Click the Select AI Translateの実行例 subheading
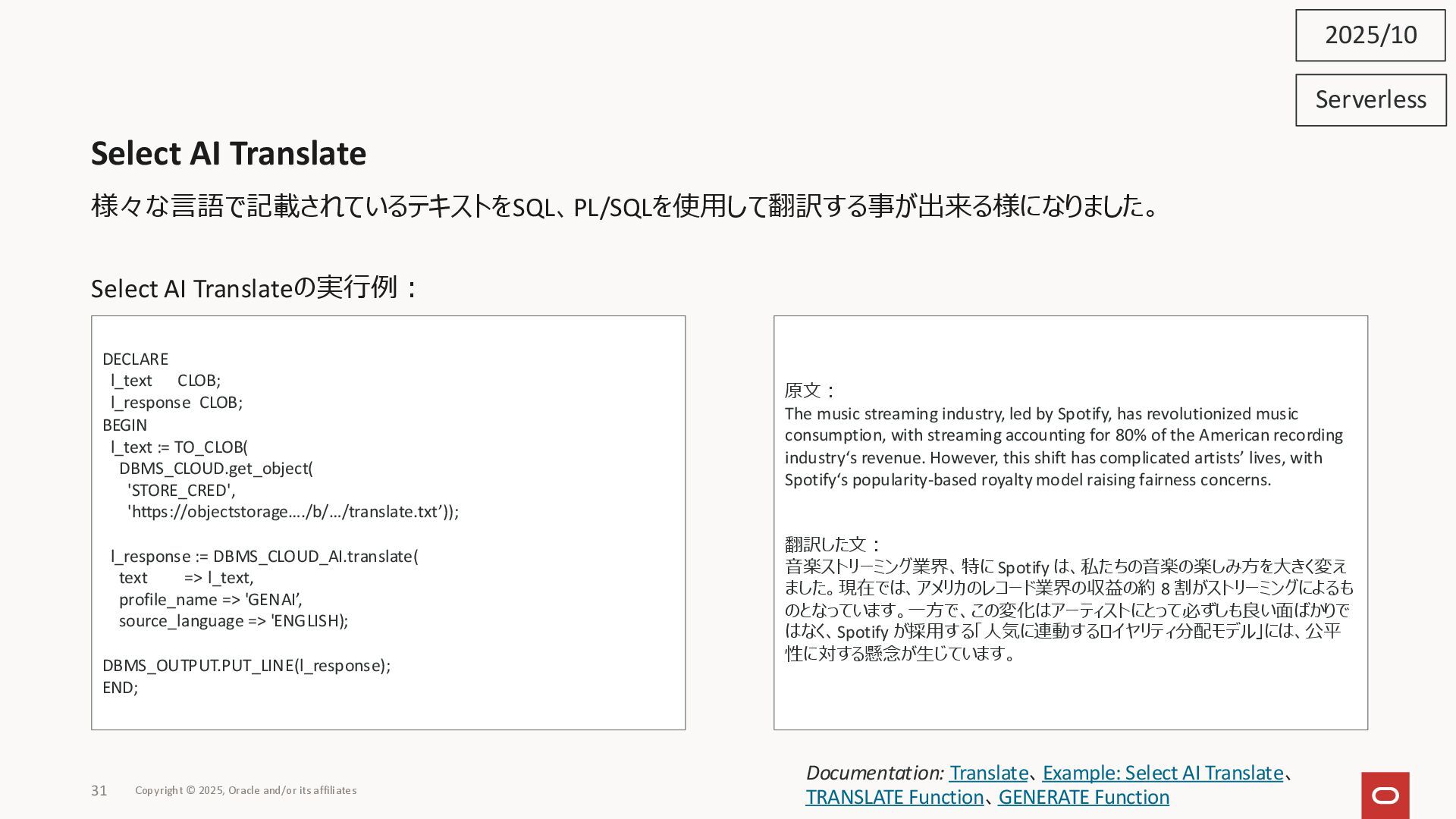Screen dimensions: 1456x819 pos(253,288)
